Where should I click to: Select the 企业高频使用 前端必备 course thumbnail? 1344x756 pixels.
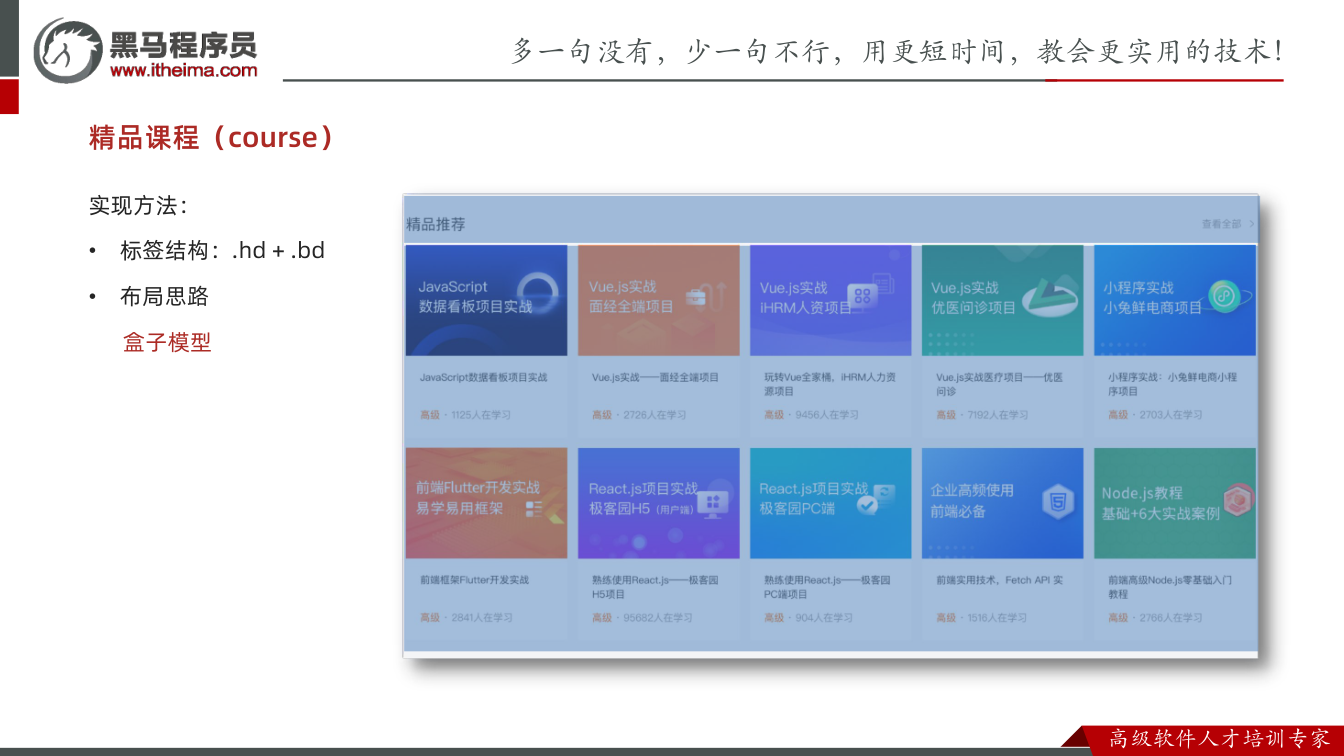tap(1003, 503)
